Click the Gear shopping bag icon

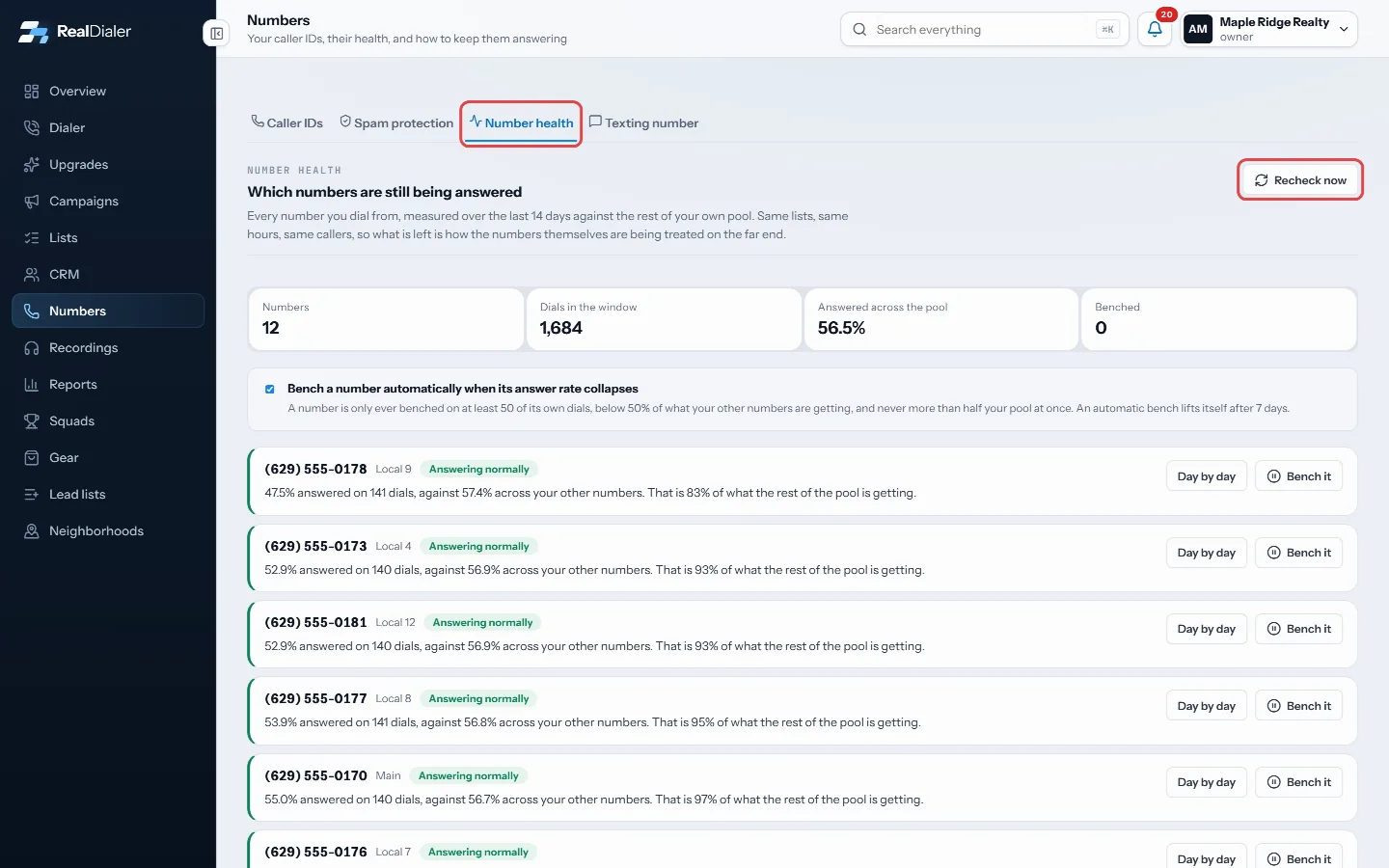pyautogui.click(x=32, y=458)
